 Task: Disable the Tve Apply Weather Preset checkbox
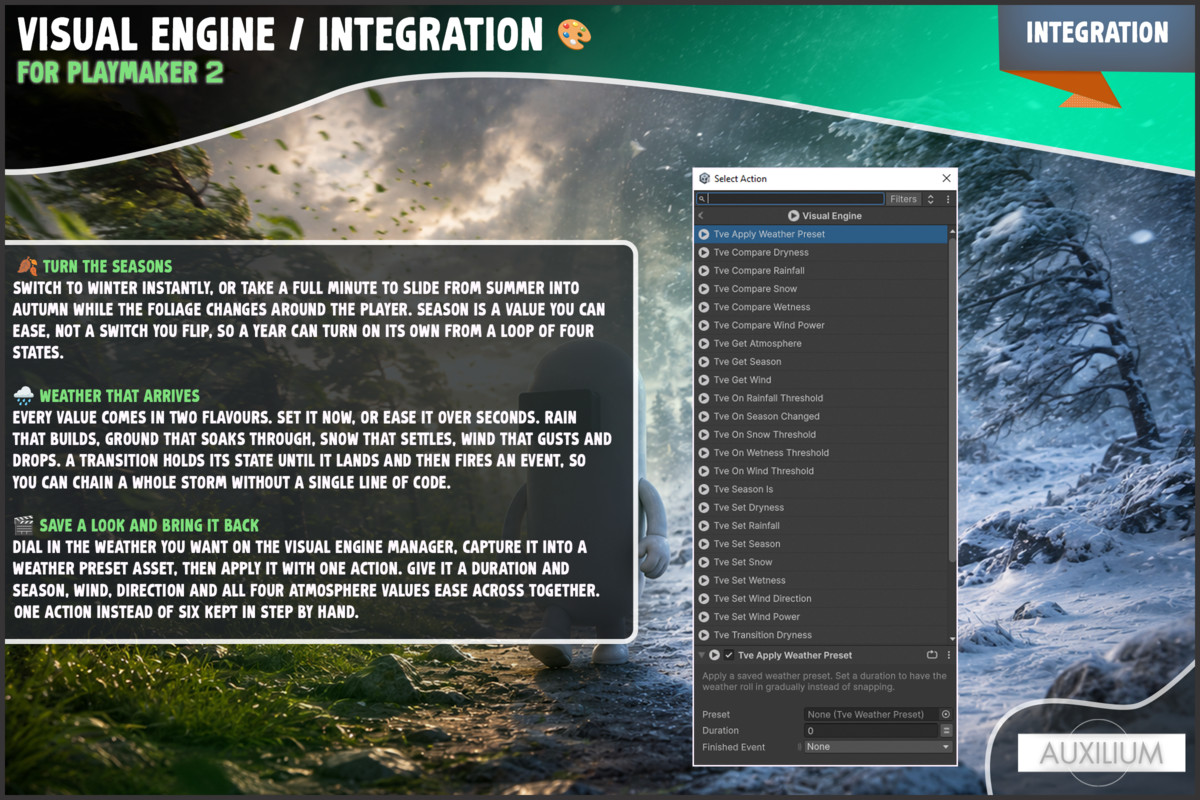tap(729, 655)
